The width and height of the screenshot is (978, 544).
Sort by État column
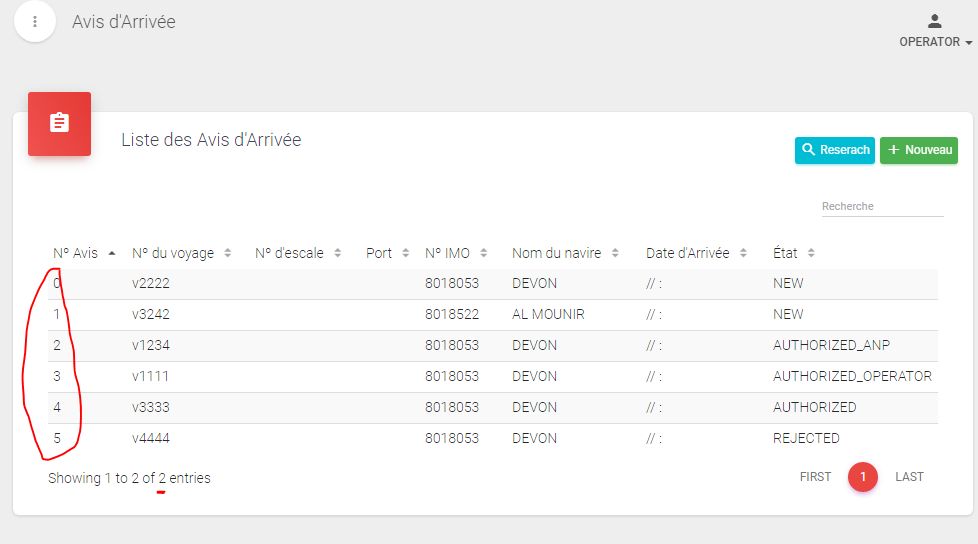point(793,253)
